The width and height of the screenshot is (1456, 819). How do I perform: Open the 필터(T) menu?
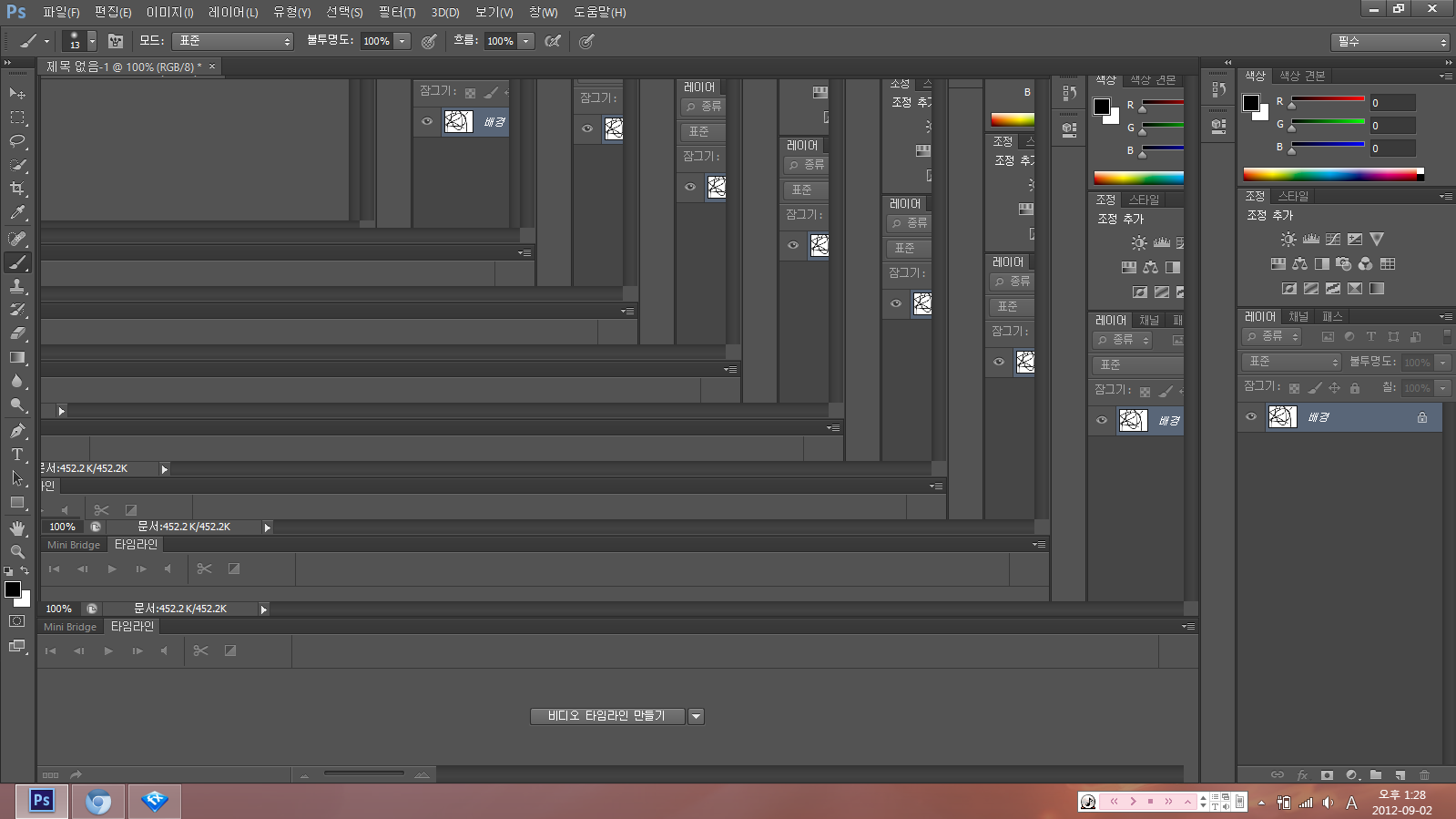click(x=397, y=12)
